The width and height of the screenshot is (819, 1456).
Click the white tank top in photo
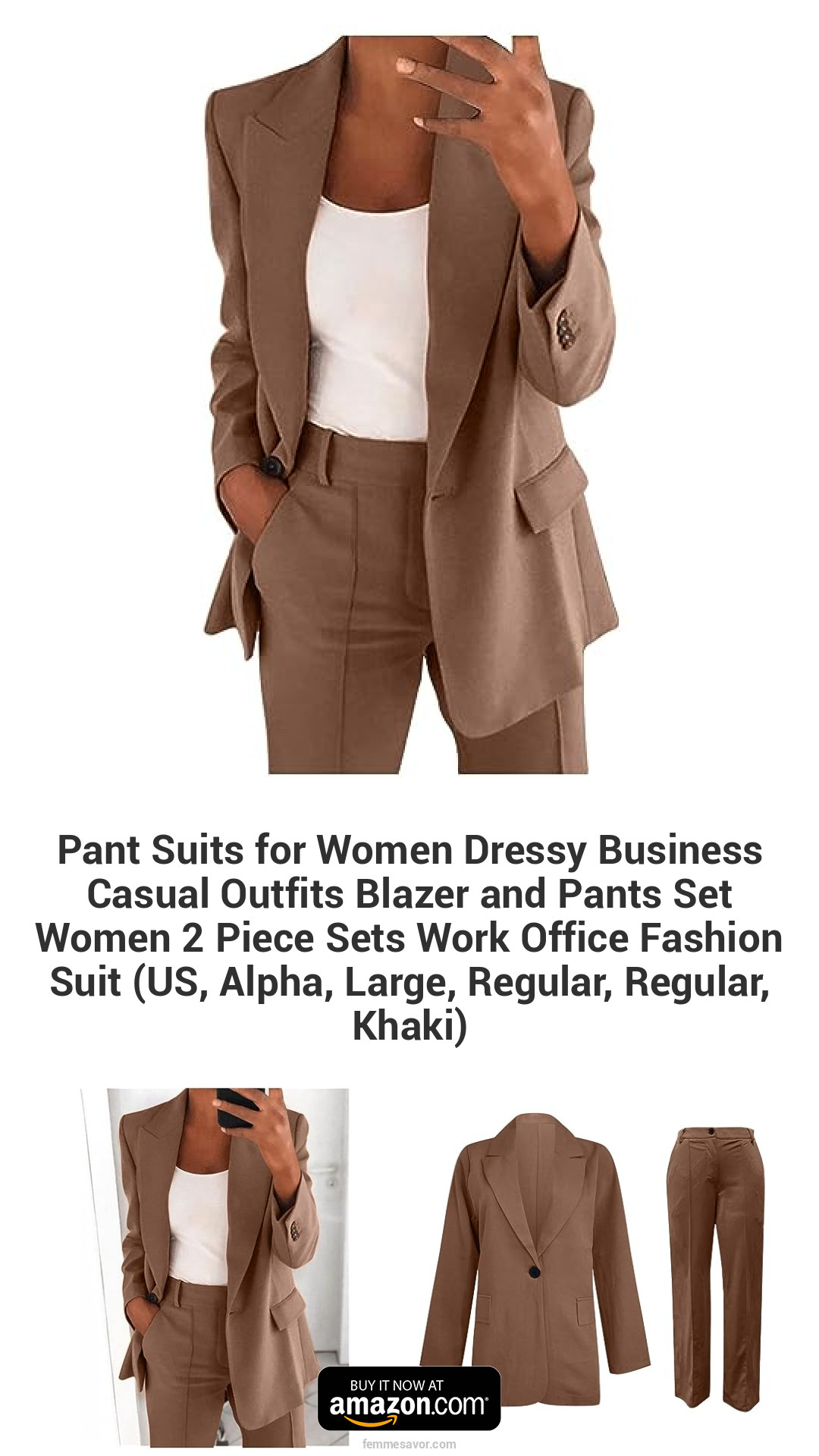[x=369, y=318]
